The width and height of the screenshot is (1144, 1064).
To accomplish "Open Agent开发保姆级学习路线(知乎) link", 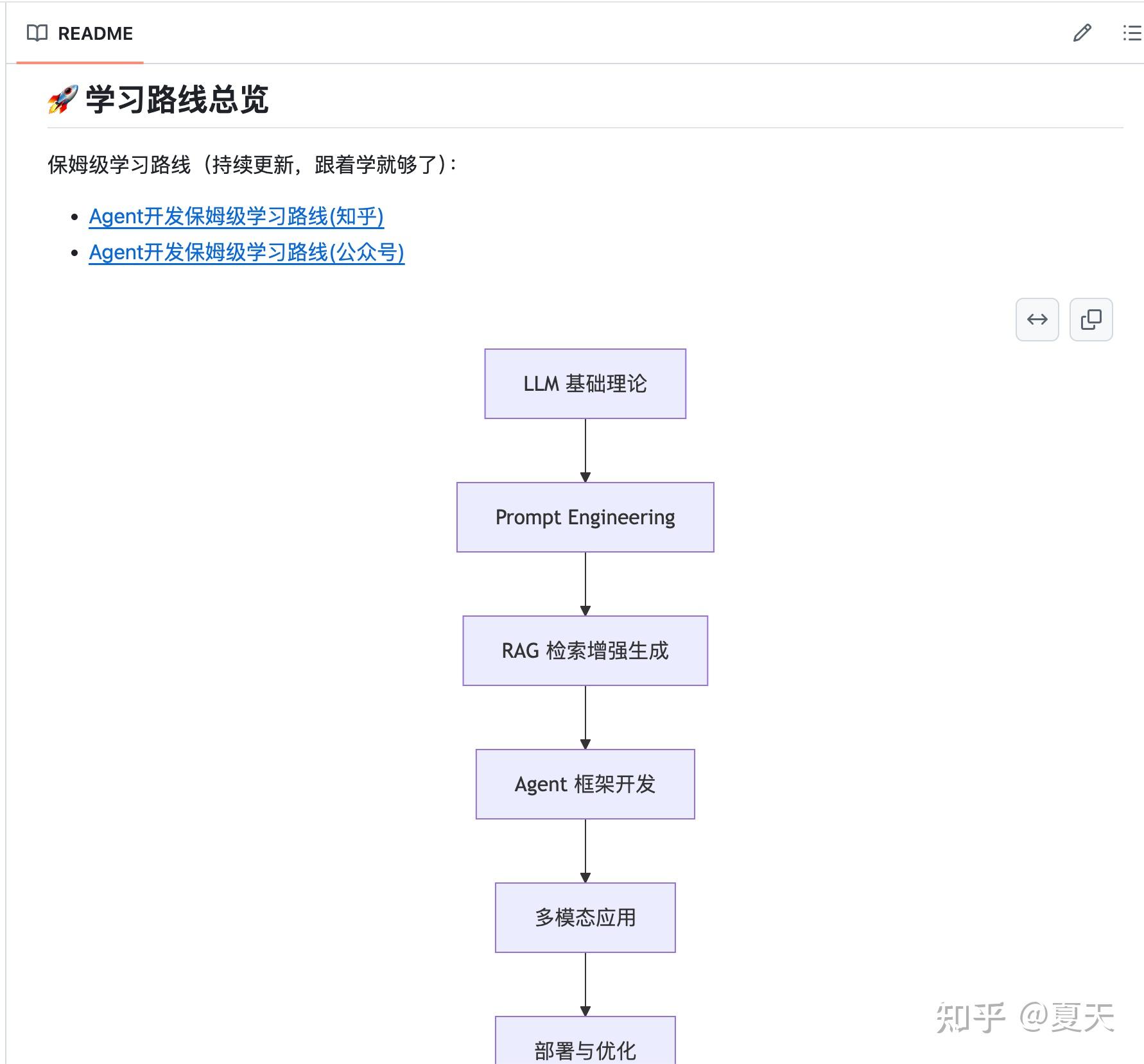I will click(236, 216).
